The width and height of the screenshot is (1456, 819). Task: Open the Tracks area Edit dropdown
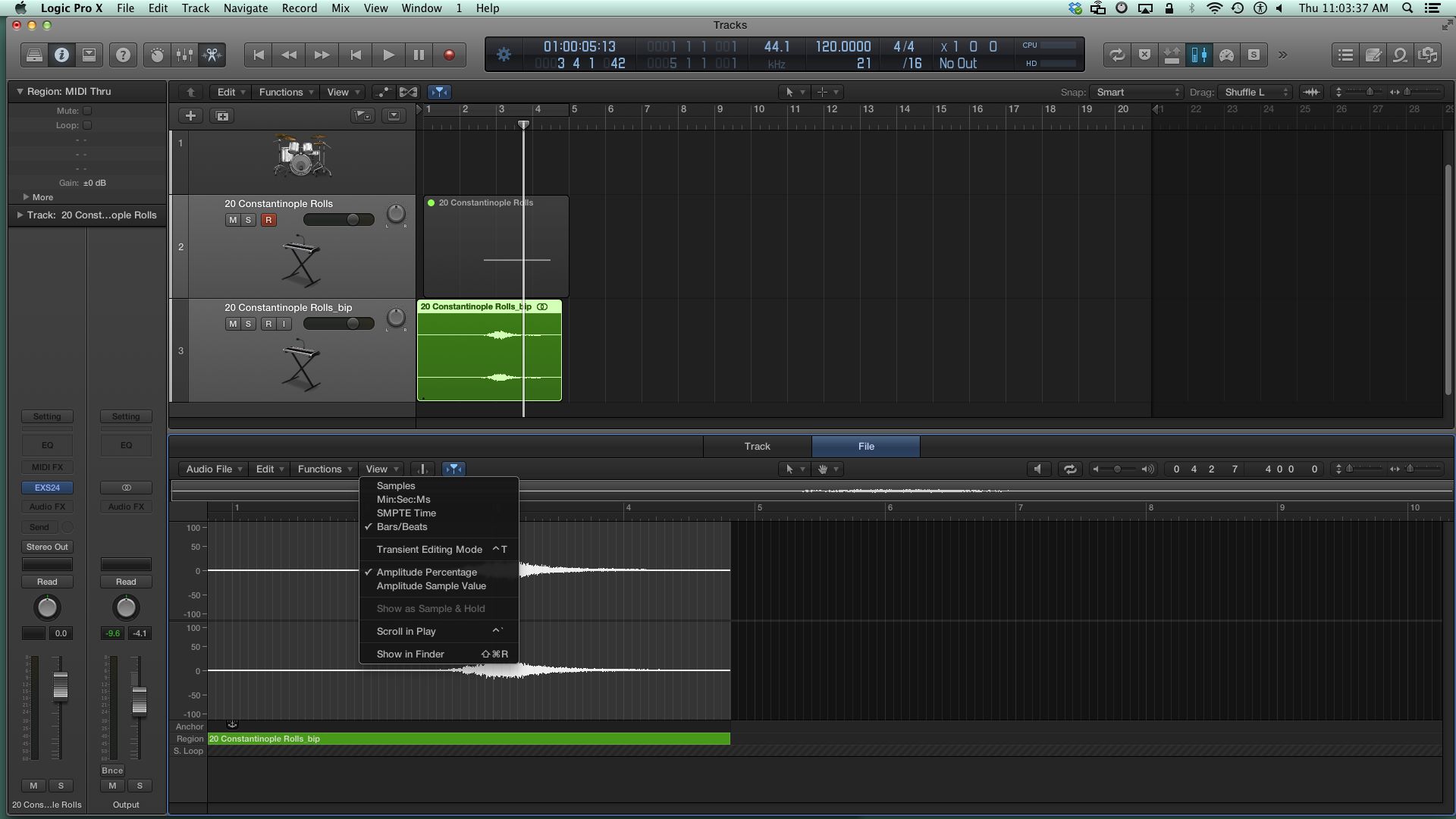coord(231,92)
